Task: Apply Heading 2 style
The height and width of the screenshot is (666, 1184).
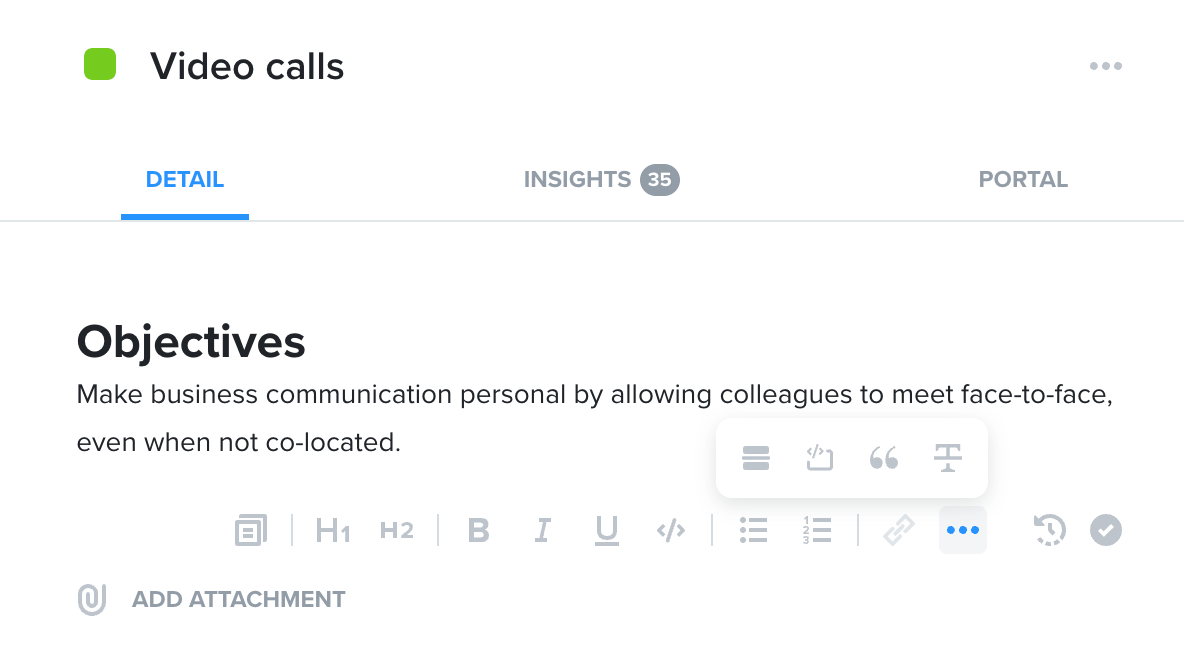Action: pyautogui.click(x=396, y=530)
